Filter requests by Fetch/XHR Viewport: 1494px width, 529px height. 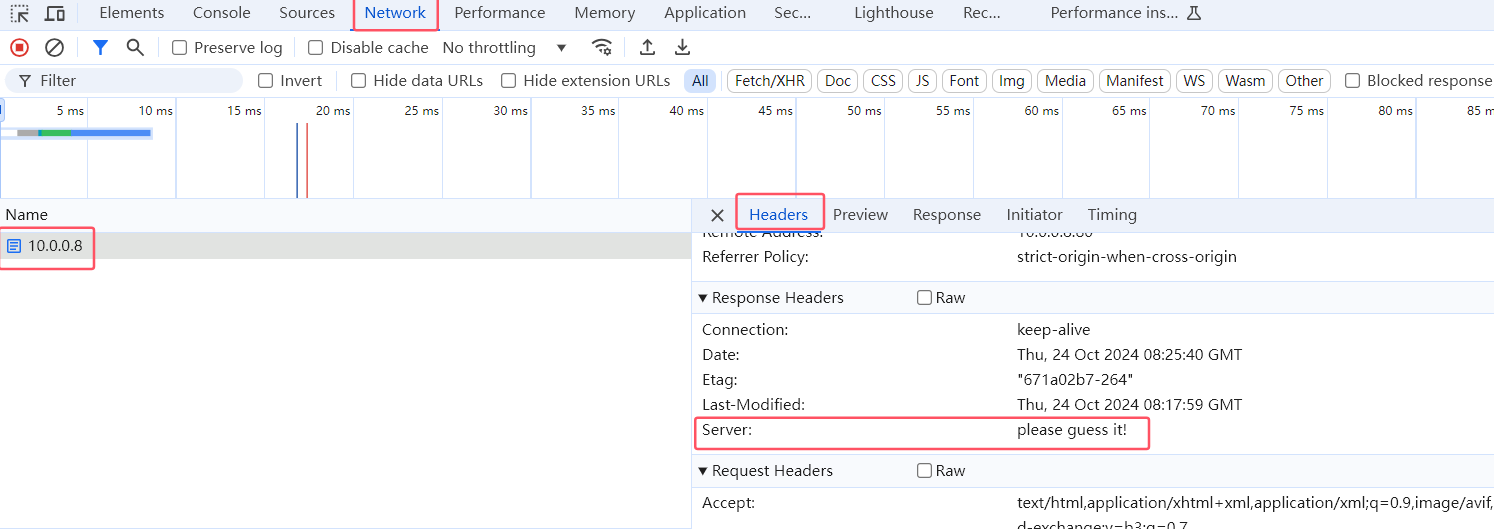[770, 81]
